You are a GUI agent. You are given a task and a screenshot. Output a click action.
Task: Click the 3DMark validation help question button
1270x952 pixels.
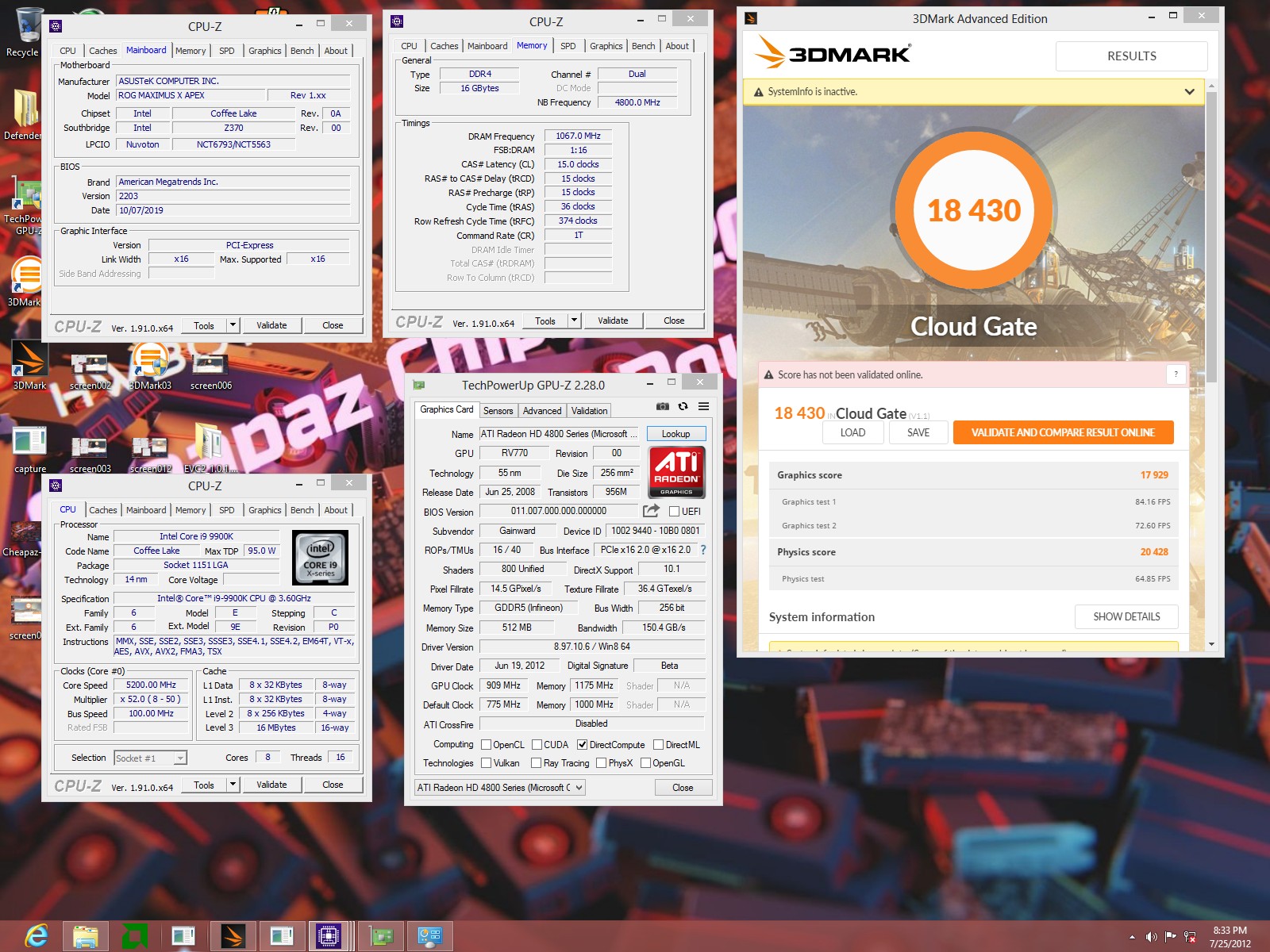1176,374
